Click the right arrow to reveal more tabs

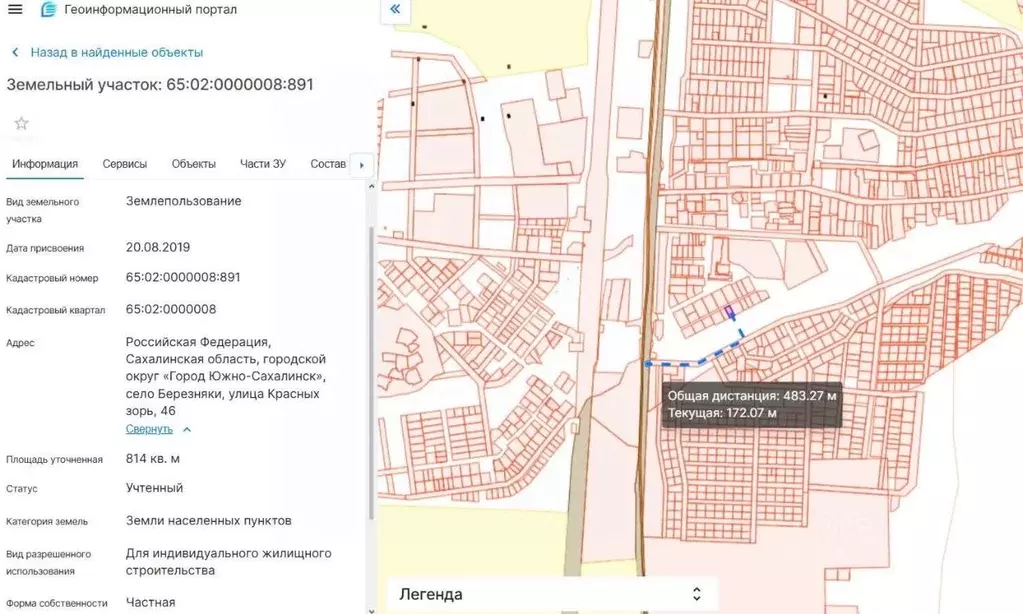(361, 165)
